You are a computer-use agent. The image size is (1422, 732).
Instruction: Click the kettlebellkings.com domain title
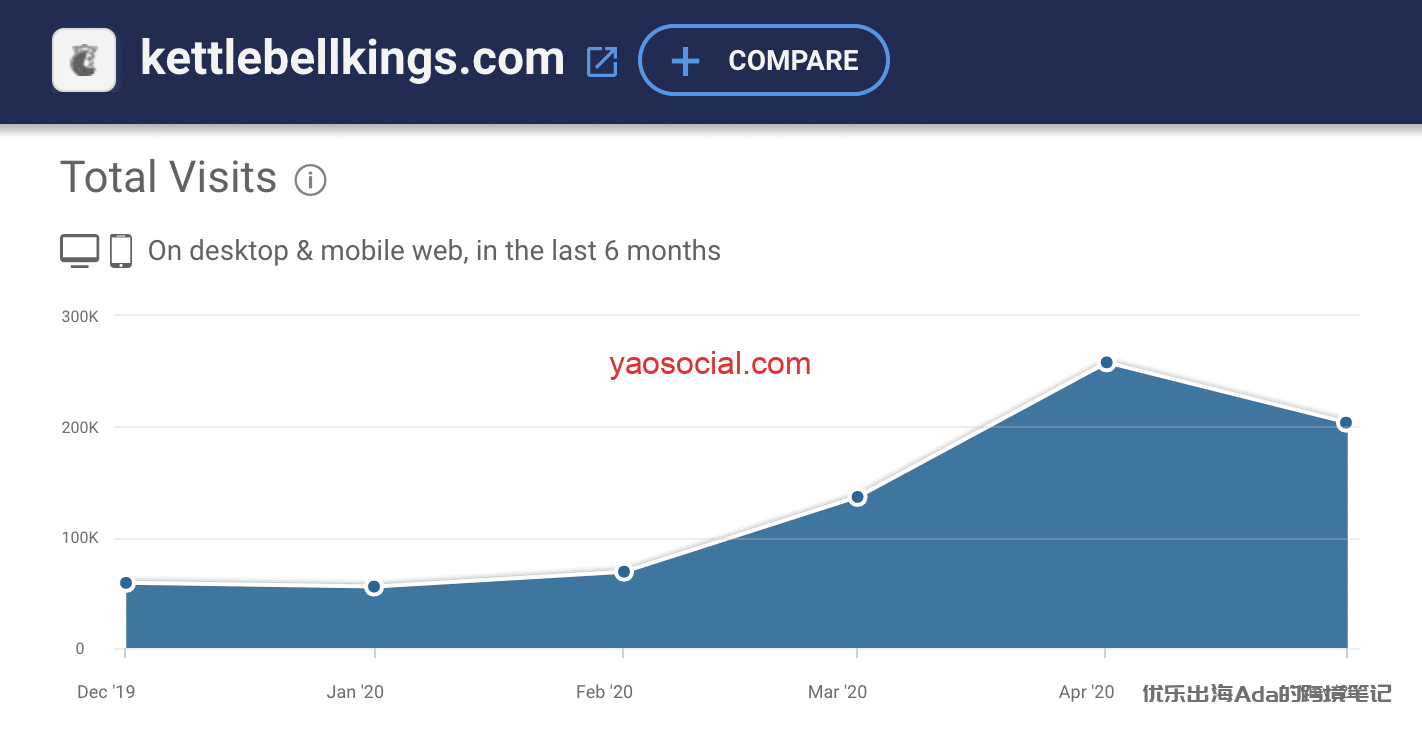pyautogui.click(x=352, y=58)
